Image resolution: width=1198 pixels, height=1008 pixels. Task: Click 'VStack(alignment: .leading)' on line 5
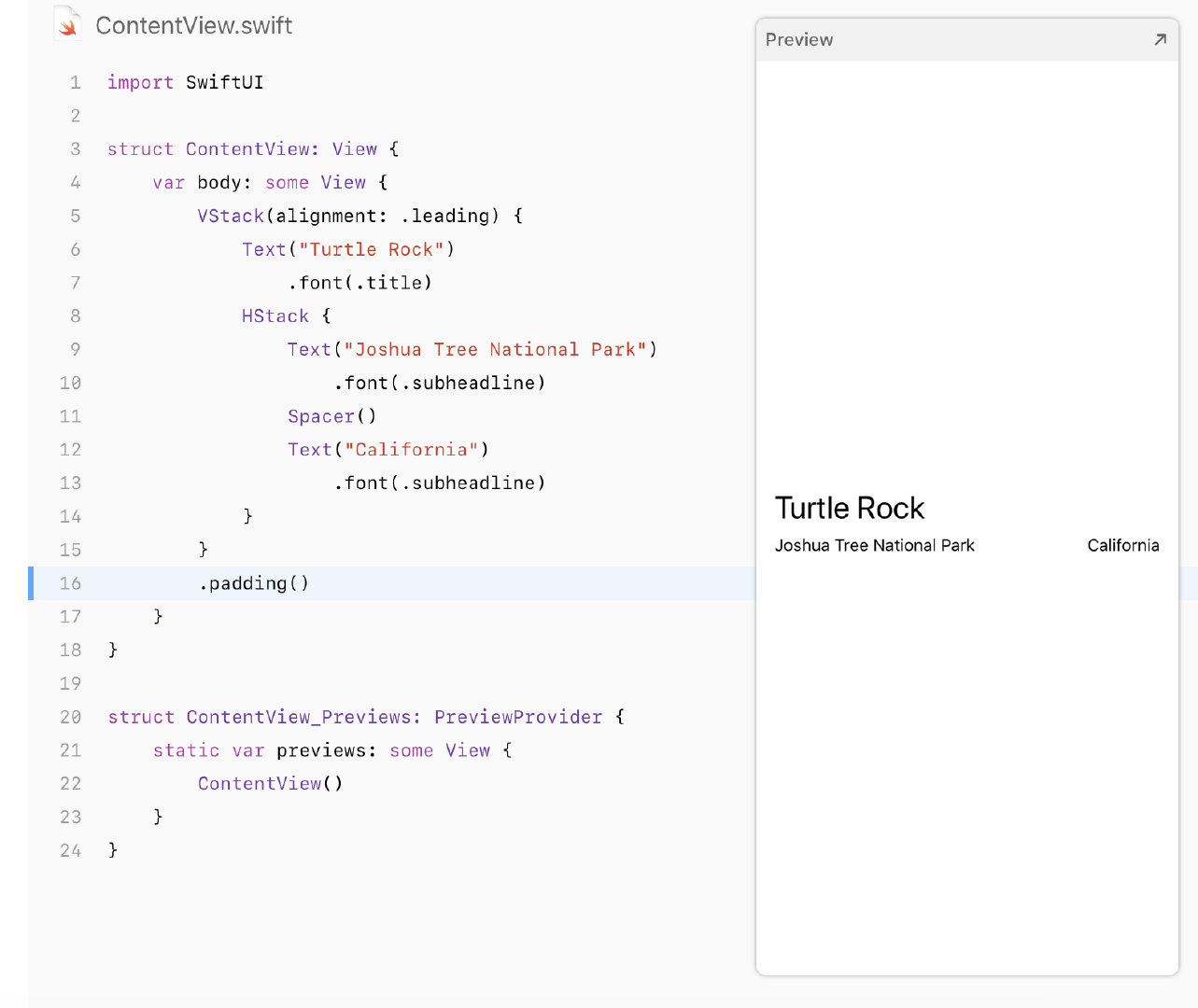348,217
